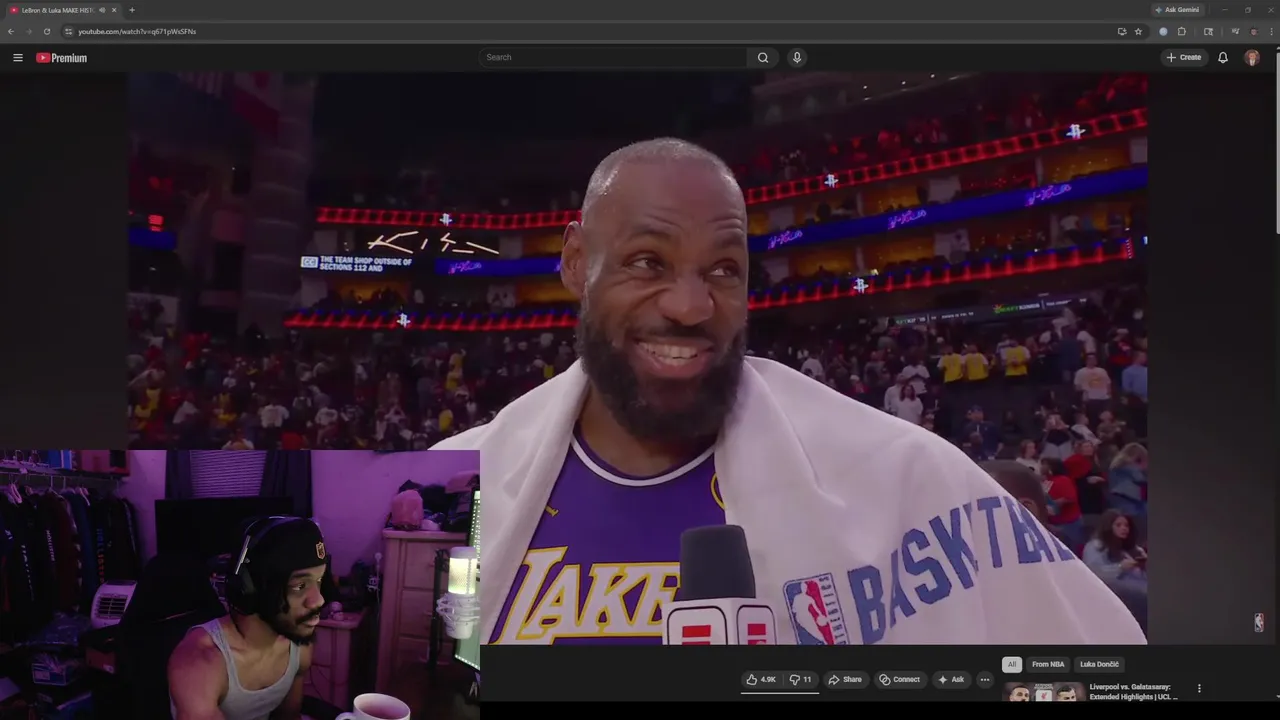Open Liverpool vs. Galatasaray video title
Image resolution: width=1280 pixels, height=720 pixels.
[x=1133, y=692]
